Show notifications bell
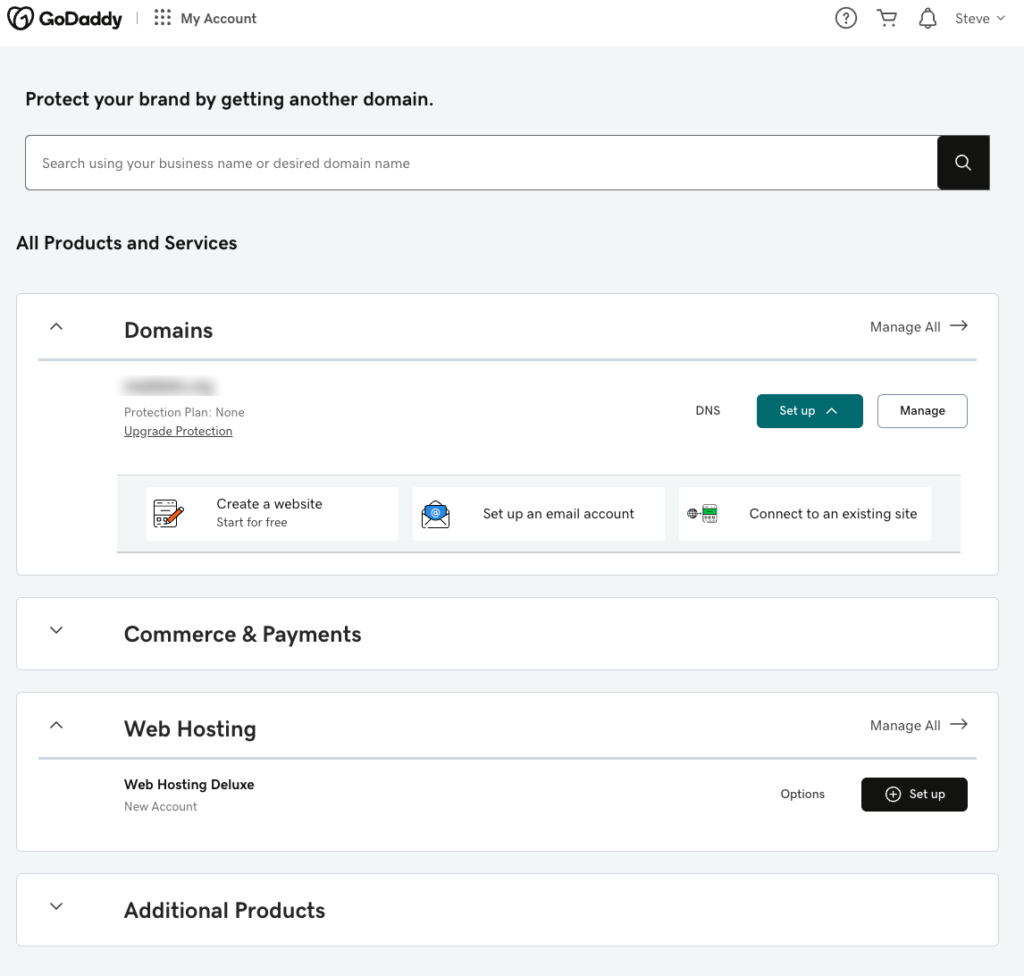 point(928,18)
